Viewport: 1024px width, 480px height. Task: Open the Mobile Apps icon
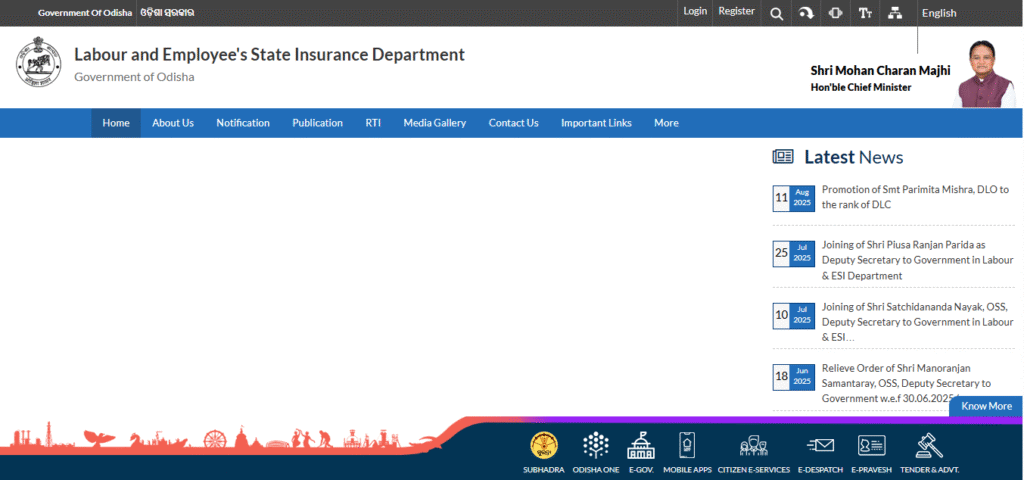(x=687, y=446)
